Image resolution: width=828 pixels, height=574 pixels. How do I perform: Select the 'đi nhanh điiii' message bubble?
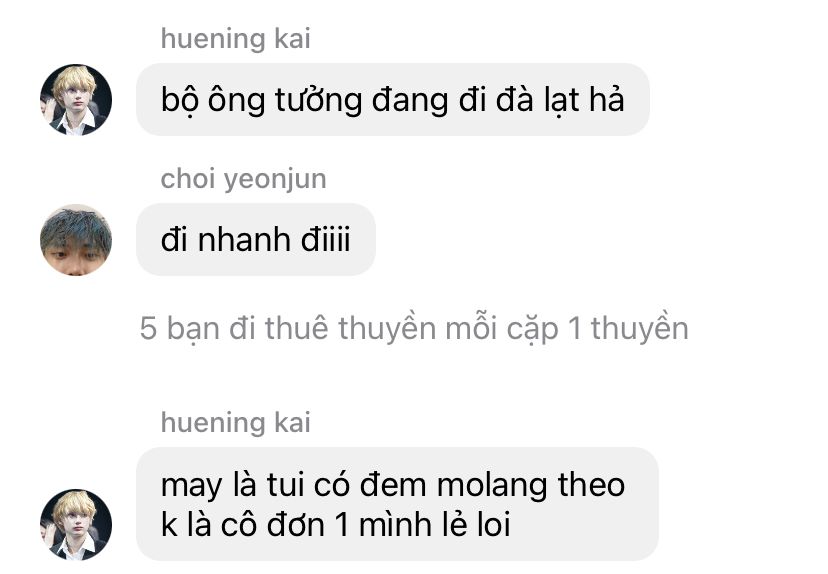pyautogui.click(x=256, y=239)
